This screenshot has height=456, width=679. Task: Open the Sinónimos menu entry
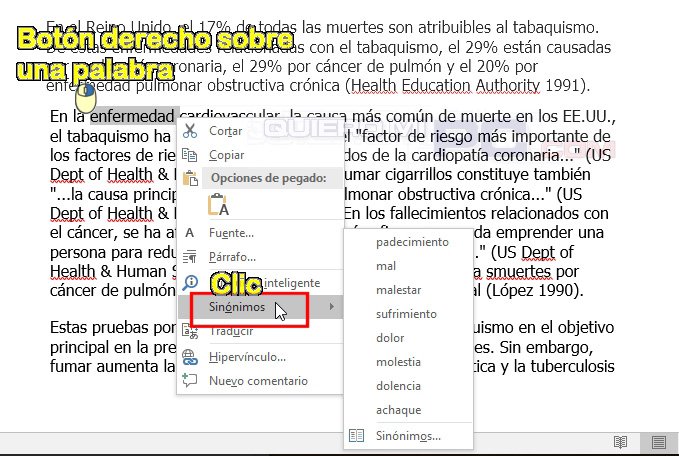pos(260,307)
